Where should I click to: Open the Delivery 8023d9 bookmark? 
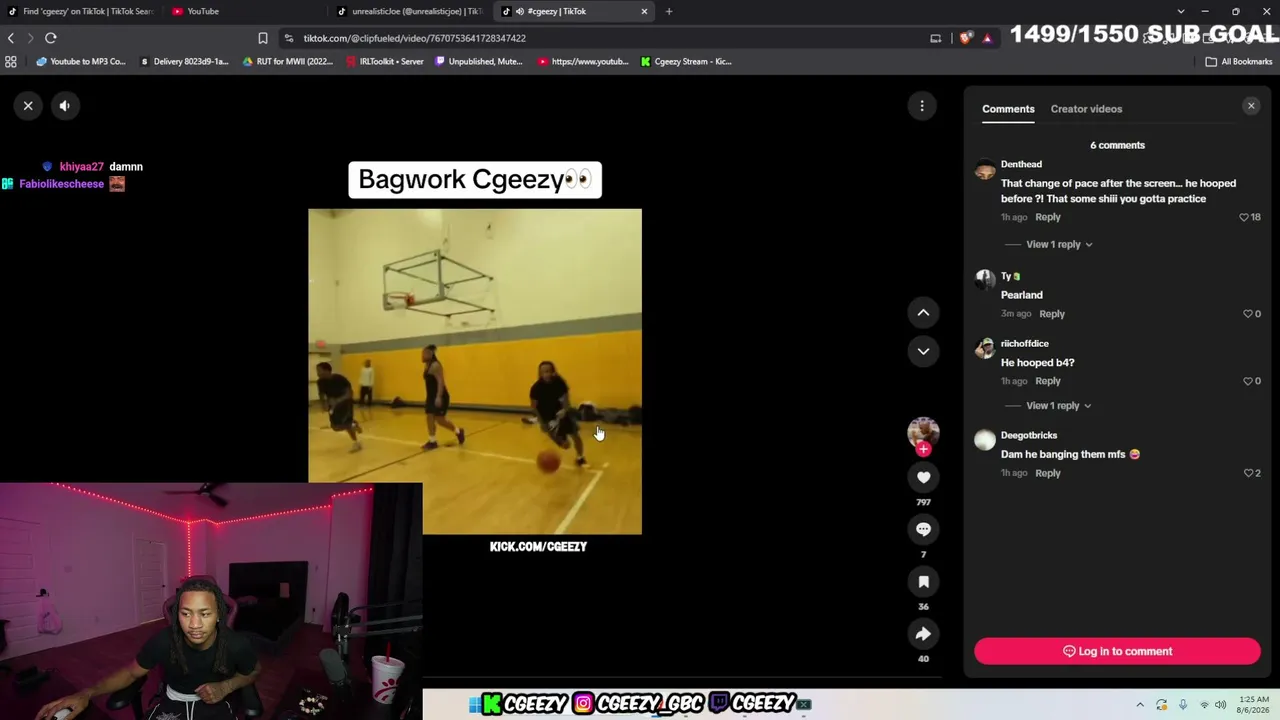click(x=185, y=61)
